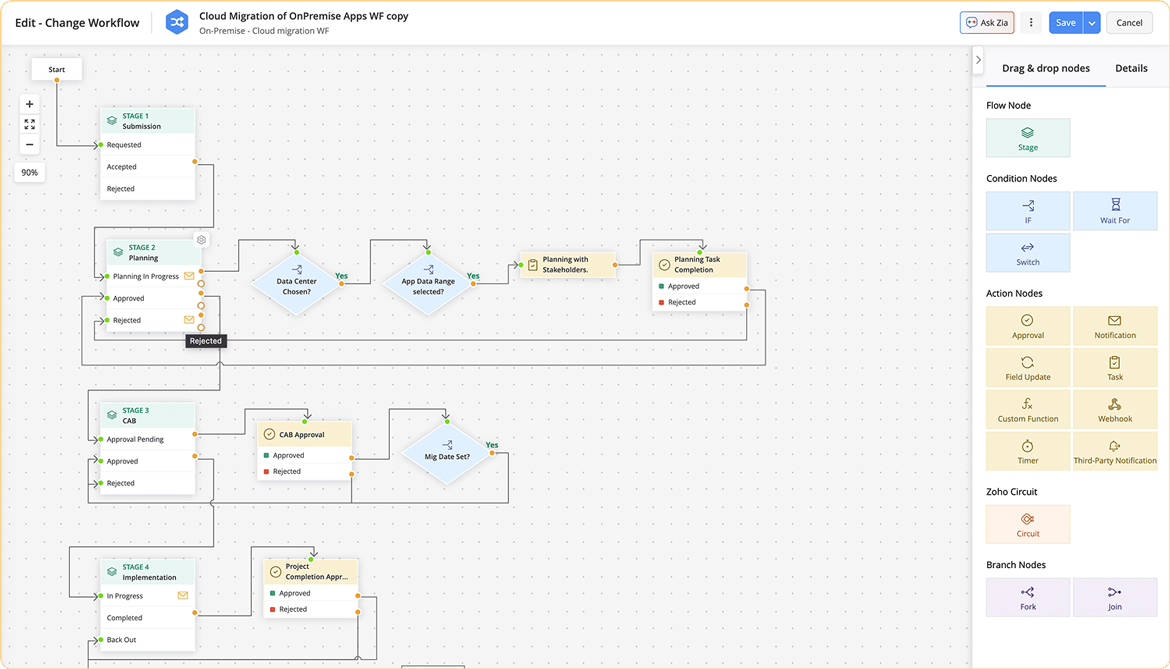Select the Switch condition node
The image size is (1170, 669).
pos(1027,252)
